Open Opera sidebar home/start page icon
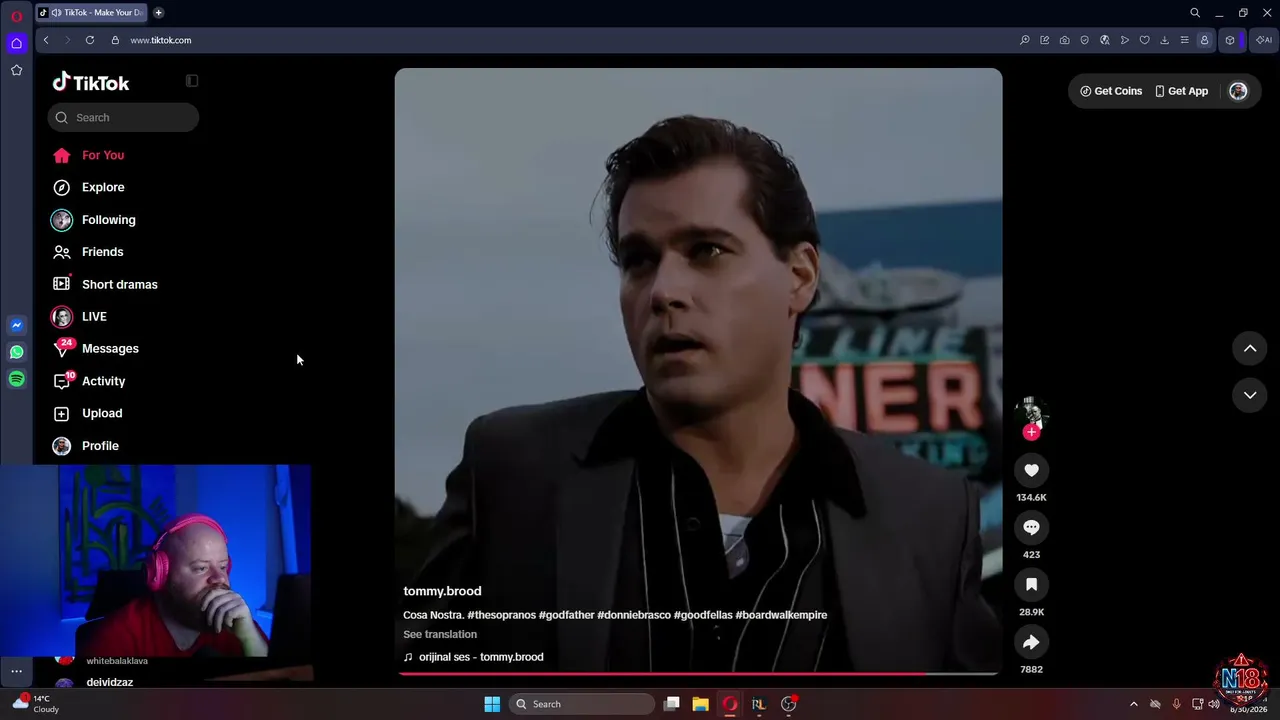 16,43
